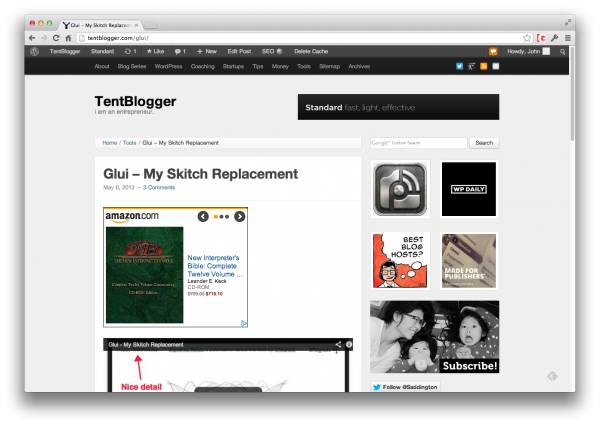Click the video share icon
Screen dimensions: 600x426
pyautogui.click(x=338, y=344)
